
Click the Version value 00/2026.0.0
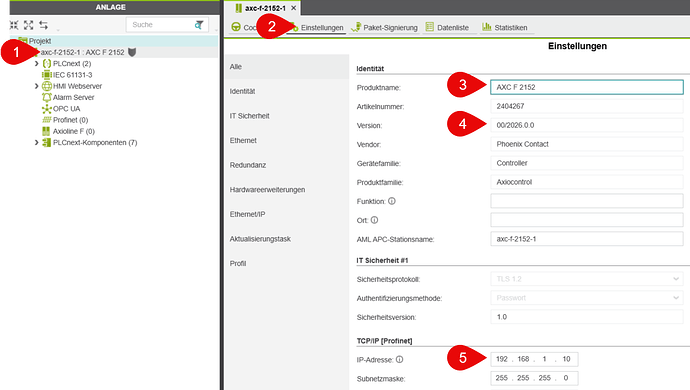tap(587, 125)
